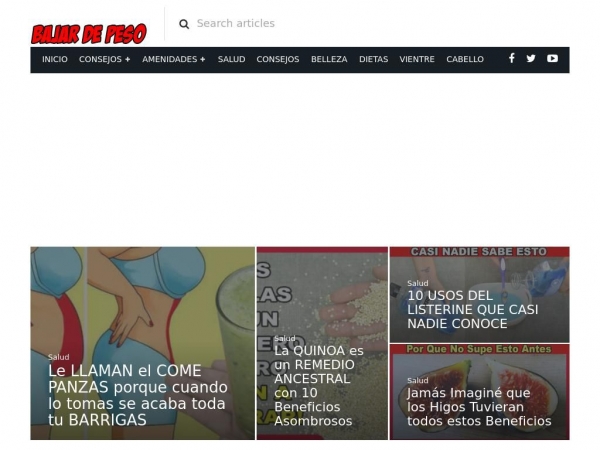Open the YouTube channel icon
The image size is (600, 450).
[x=552, y=59]
